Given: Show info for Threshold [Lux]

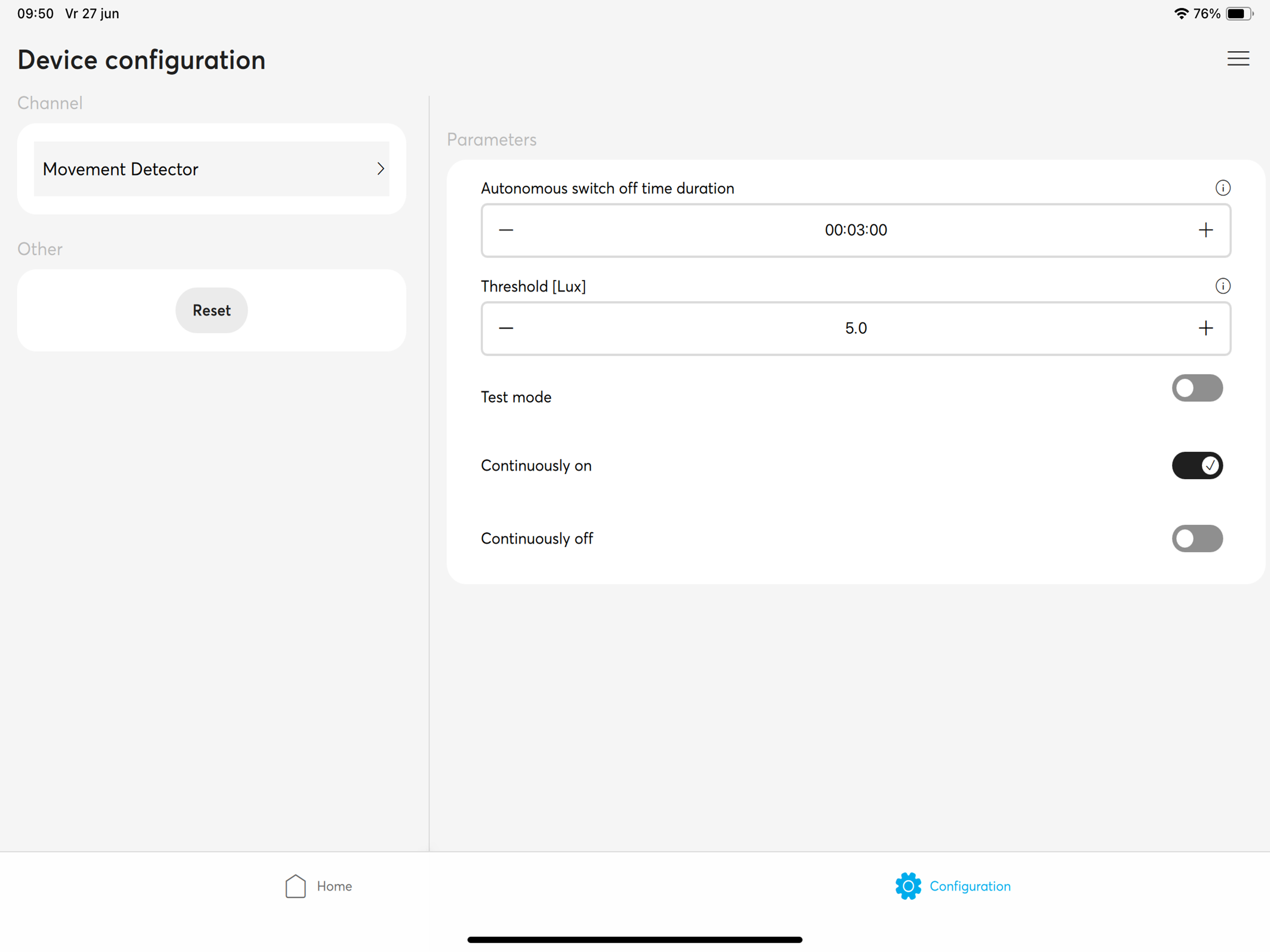Looking at the screenshot, I should (1222, 286).
